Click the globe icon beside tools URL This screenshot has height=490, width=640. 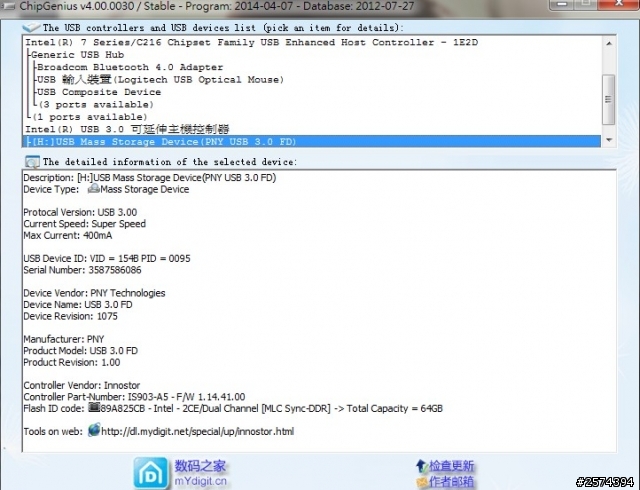[94, 430]
